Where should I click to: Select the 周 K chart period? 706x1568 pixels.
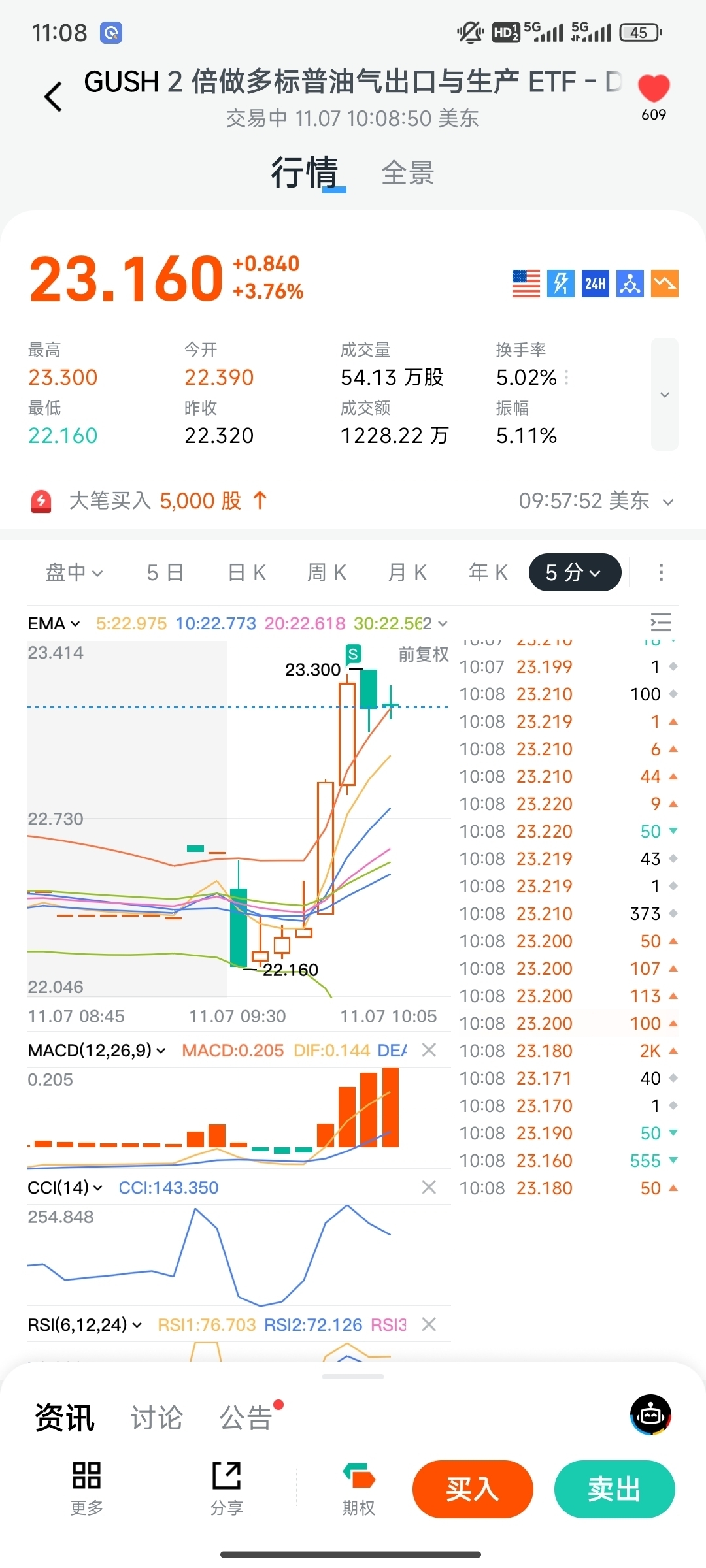[327, 573]
